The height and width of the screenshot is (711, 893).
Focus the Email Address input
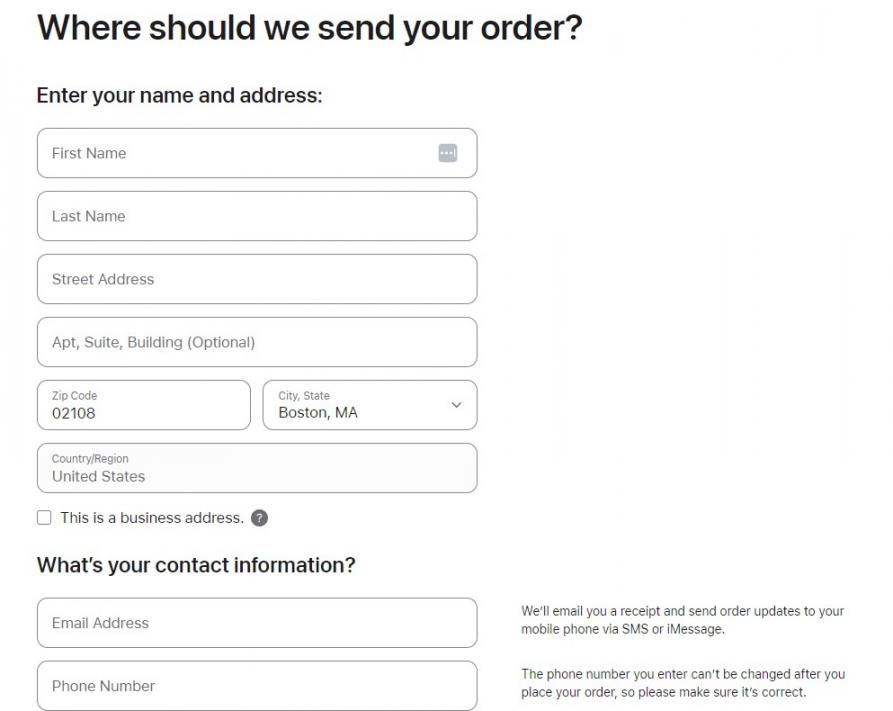(257, 623)
